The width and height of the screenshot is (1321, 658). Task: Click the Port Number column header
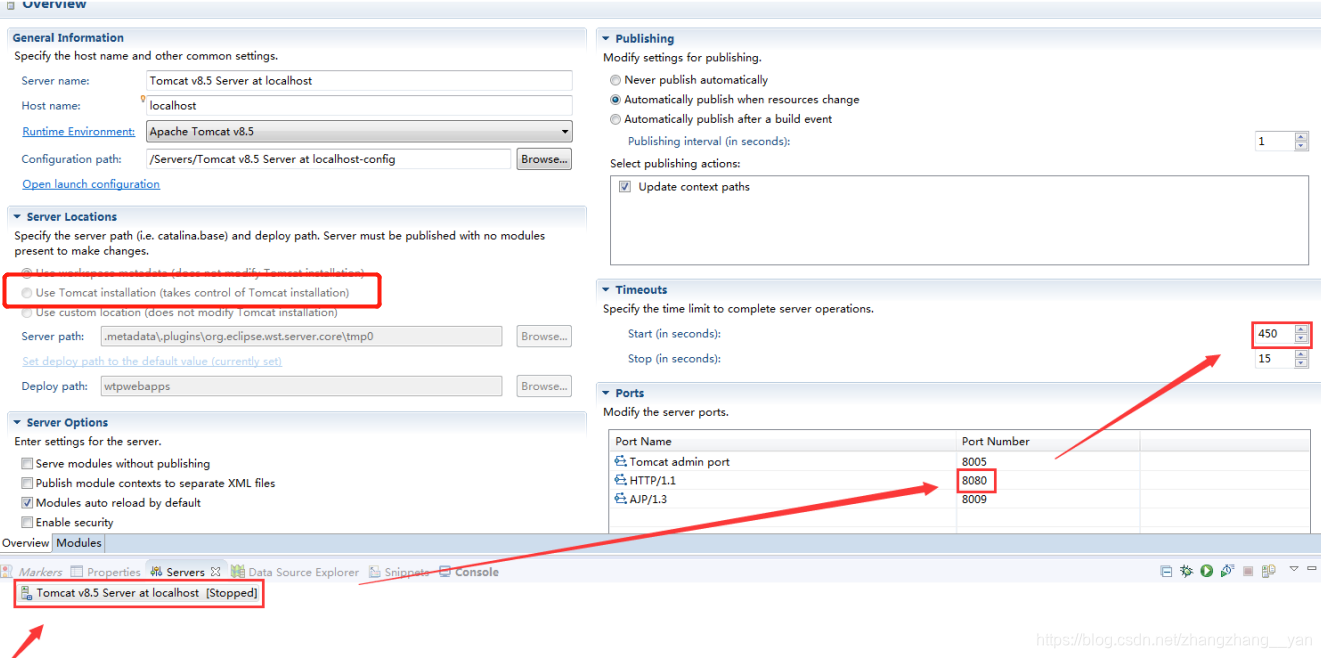point(1049,441)
